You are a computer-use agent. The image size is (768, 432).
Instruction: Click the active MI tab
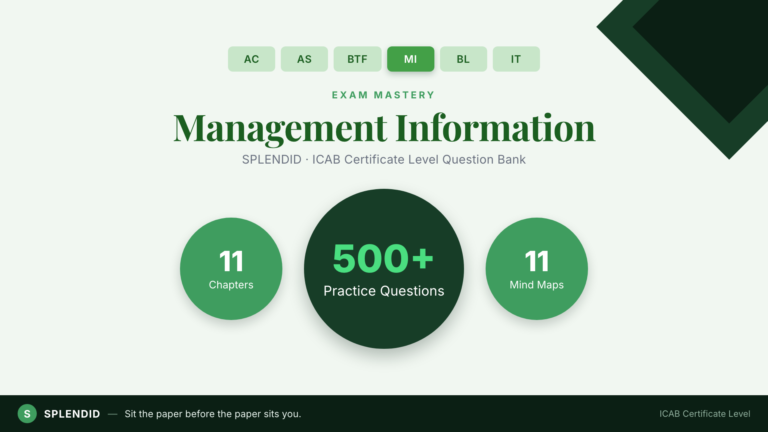pos(410,59)
